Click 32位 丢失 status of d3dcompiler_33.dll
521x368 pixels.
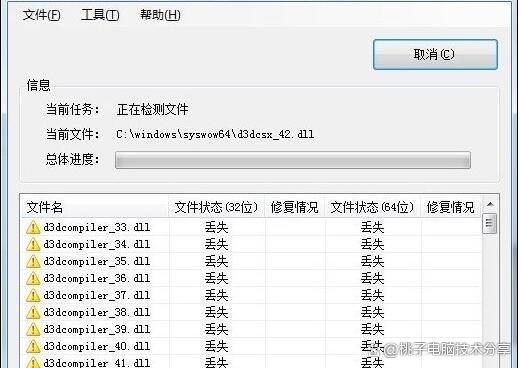(216, 227)
